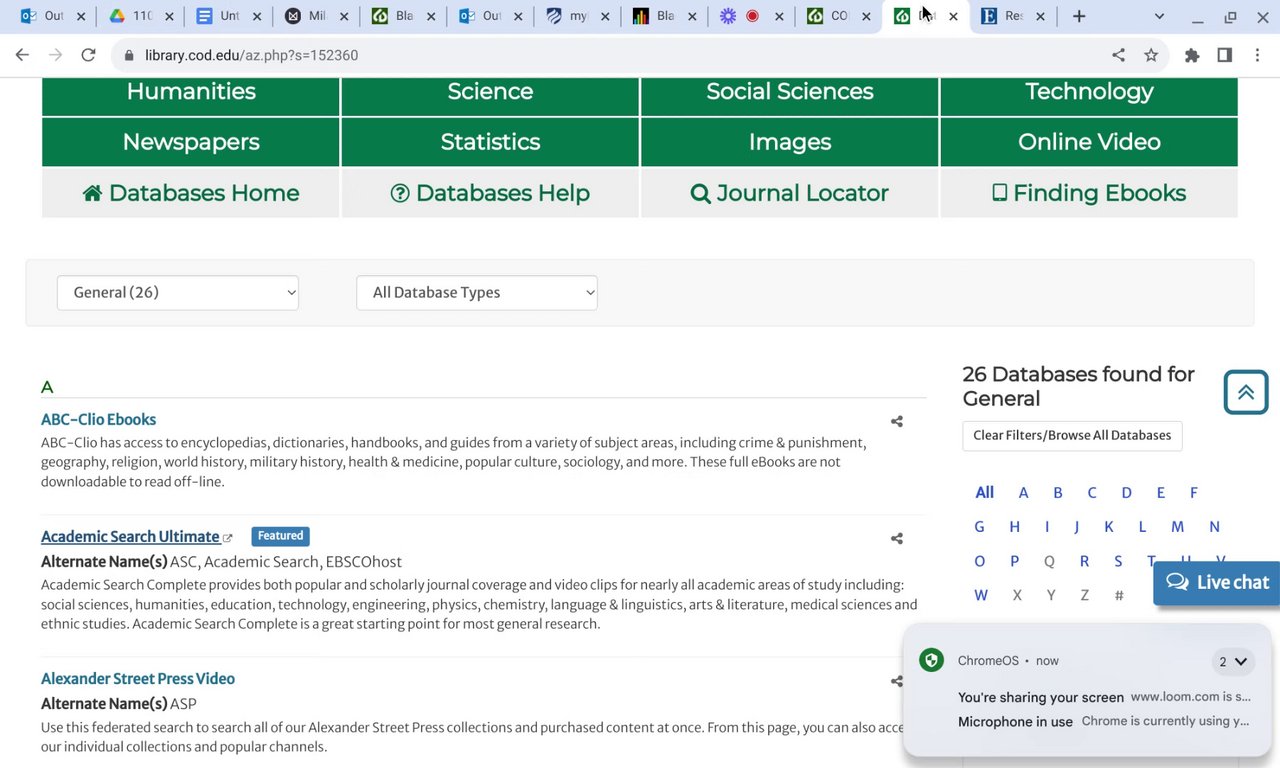This screenshot has height=768, width=1280.
Task: Open the General (26) subject dropdown
Action: (178, 293)
